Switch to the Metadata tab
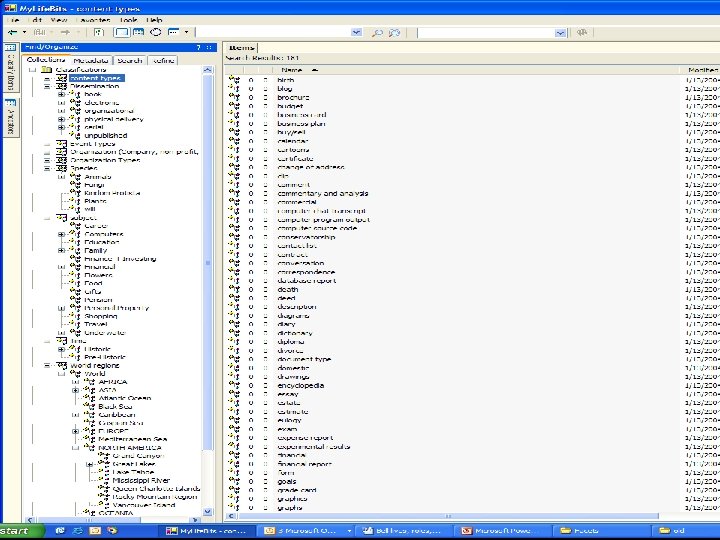720x540 pixels. pos(91,60)
